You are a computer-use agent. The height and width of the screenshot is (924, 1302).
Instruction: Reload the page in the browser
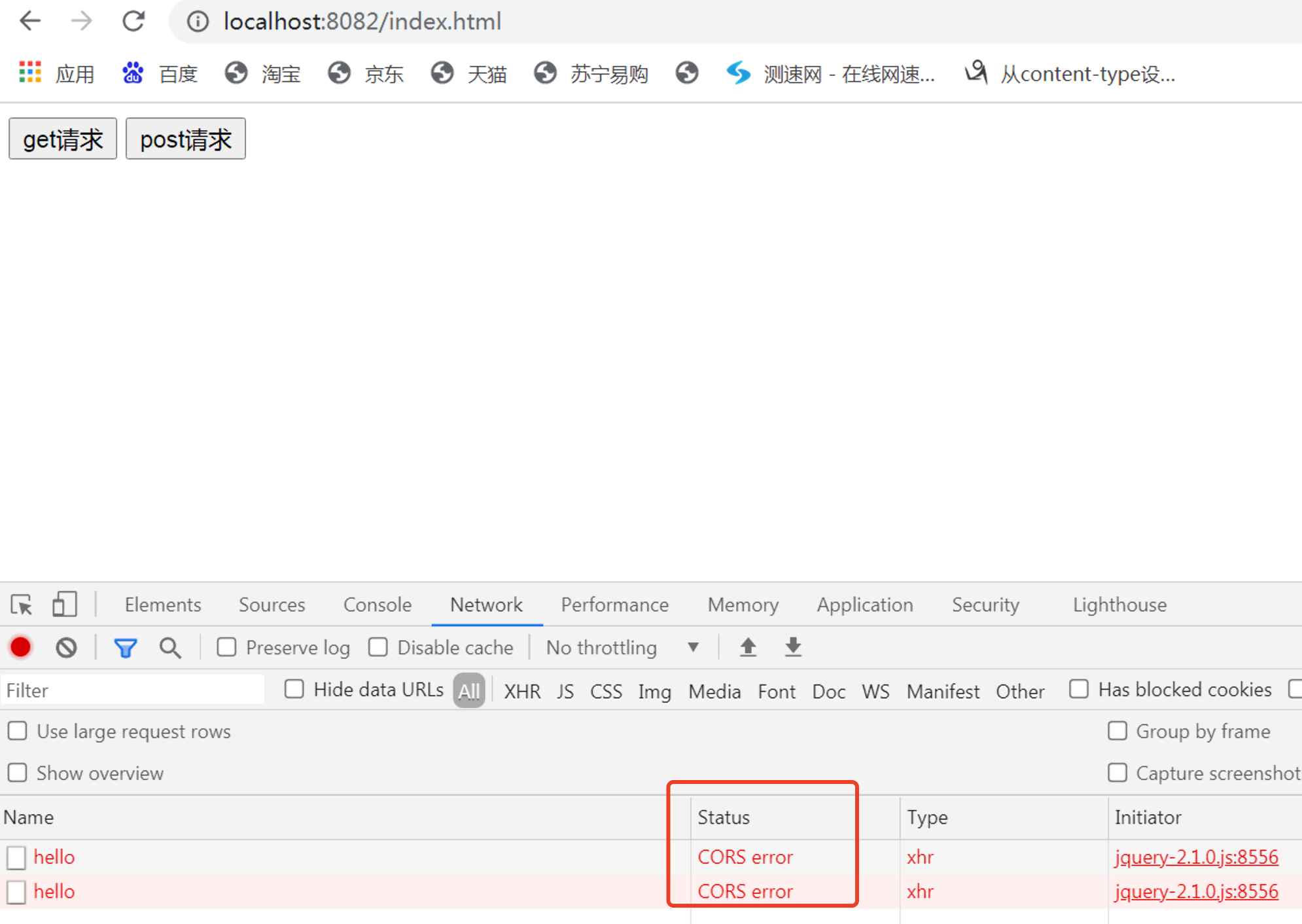(133, 21)
